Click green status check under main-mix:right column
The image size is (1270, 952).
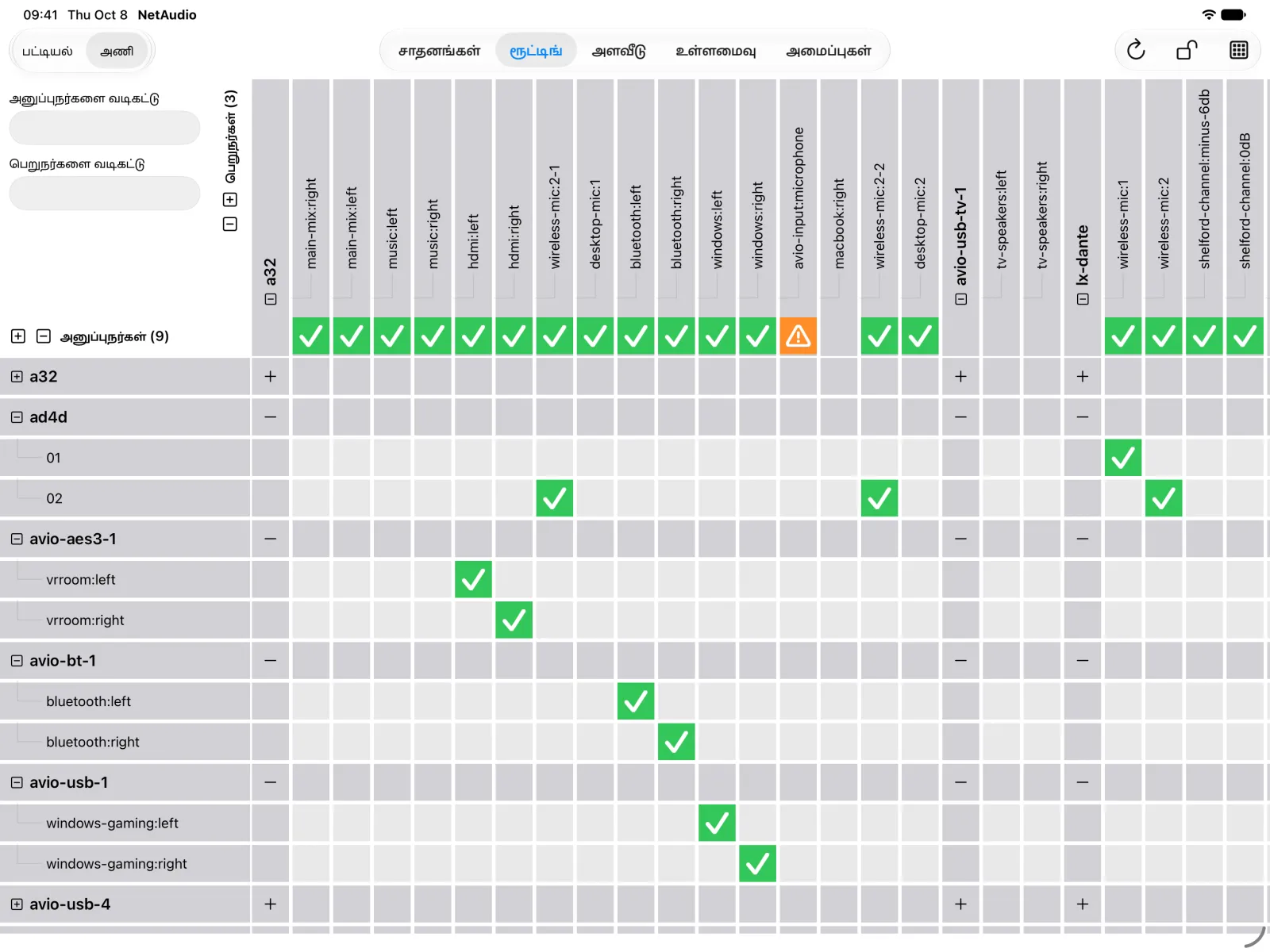coord(311,336)
